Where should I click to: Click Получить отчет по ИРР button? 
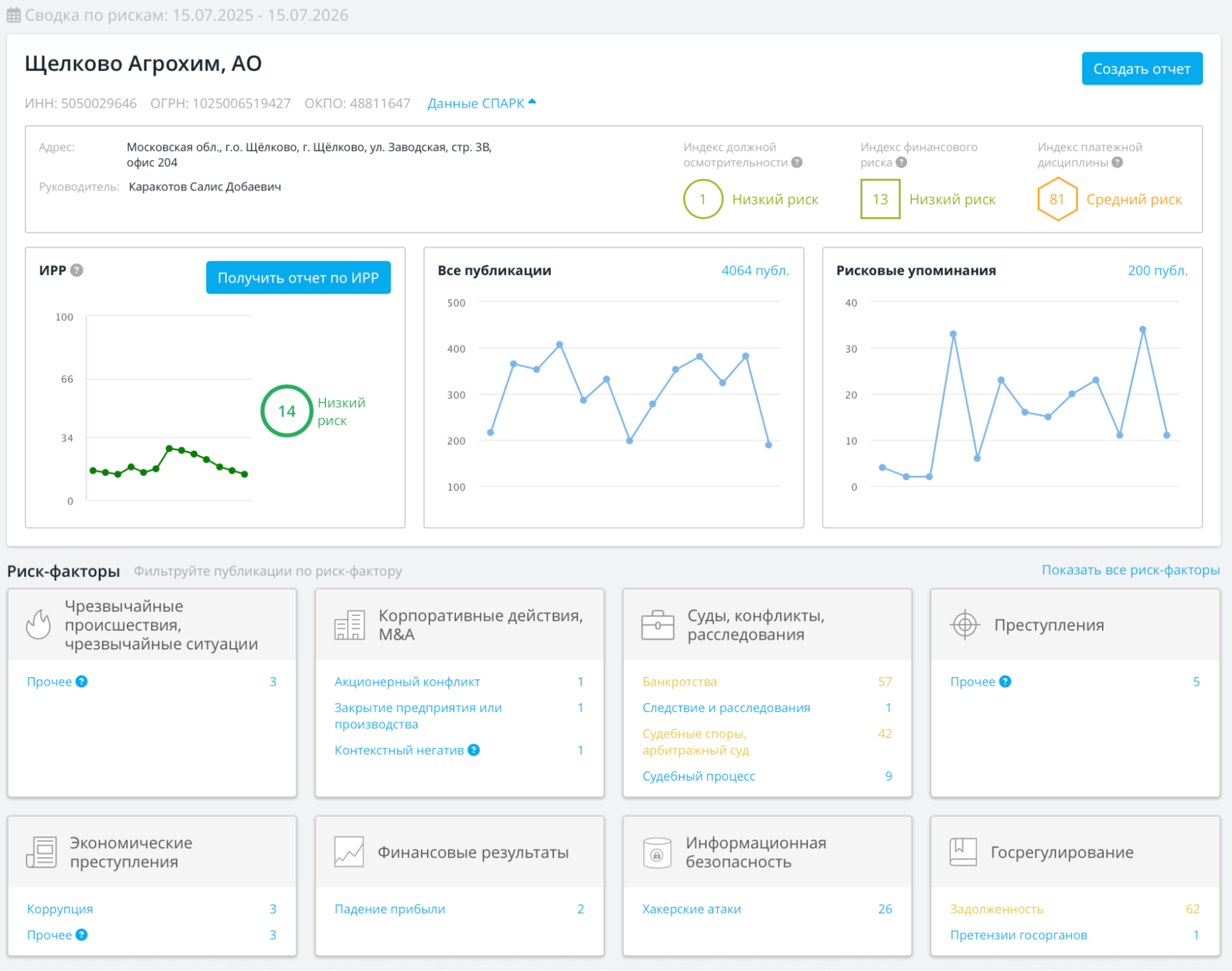[x=298, y=278]
